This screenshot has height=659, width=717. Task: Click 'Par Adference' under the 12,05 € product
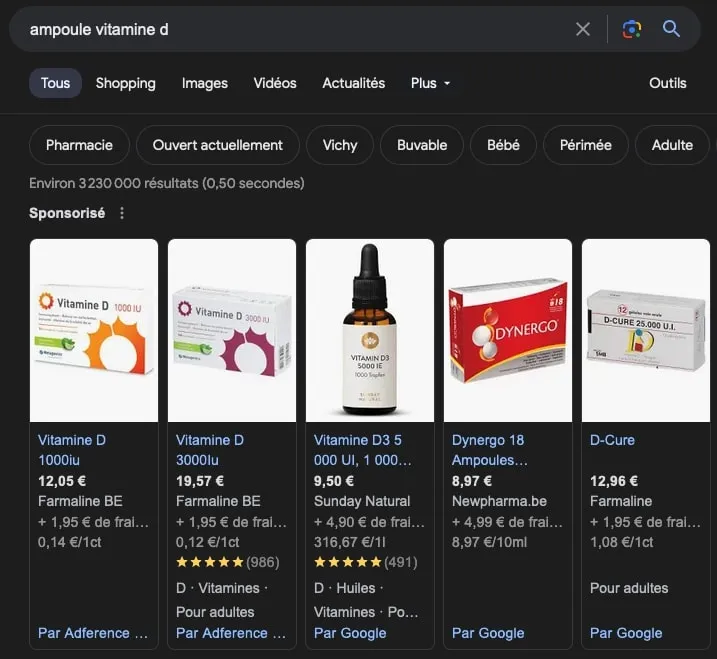93,633
